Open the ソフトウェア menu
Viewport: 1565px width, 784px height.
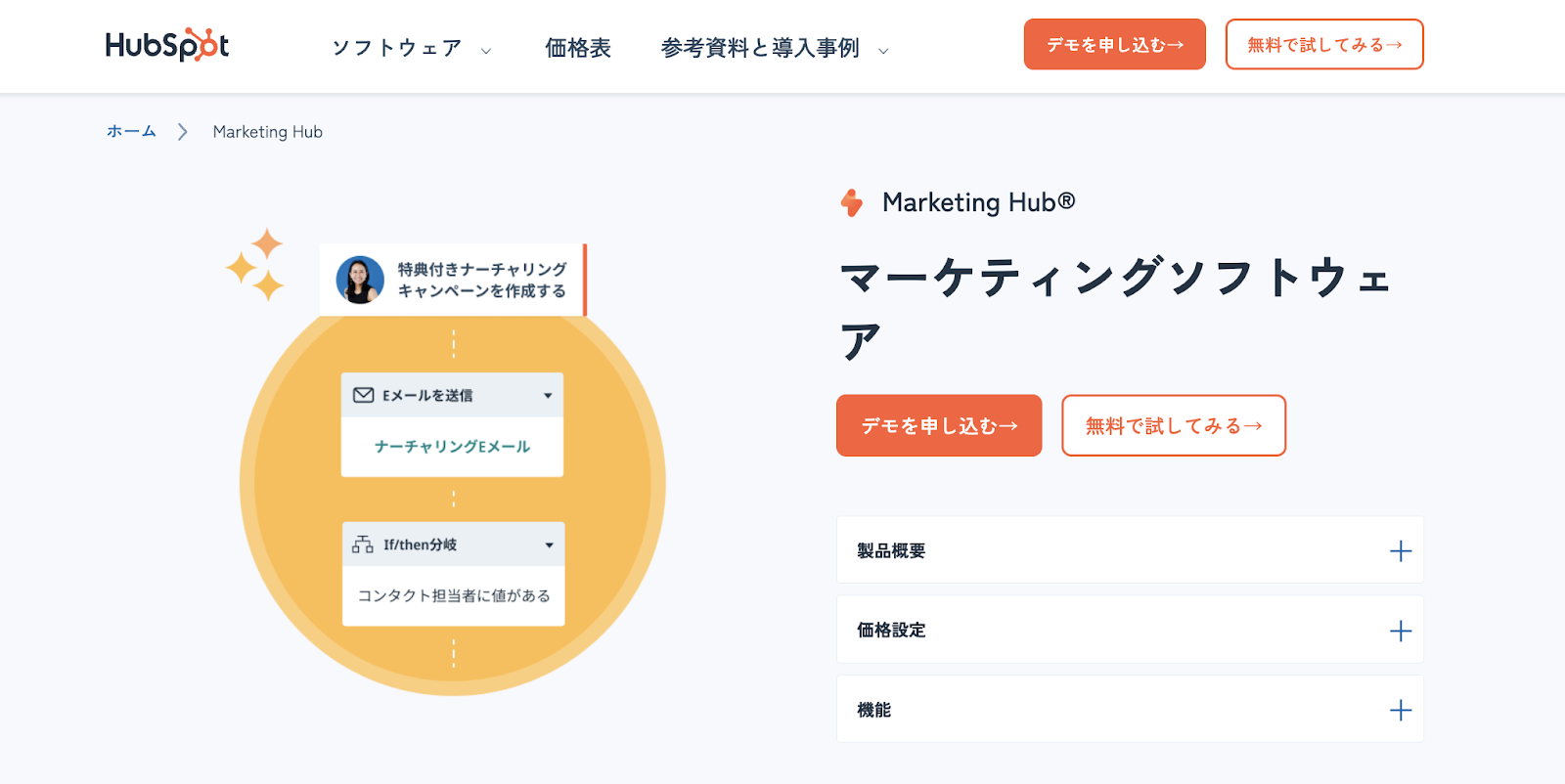pos(396,48)
